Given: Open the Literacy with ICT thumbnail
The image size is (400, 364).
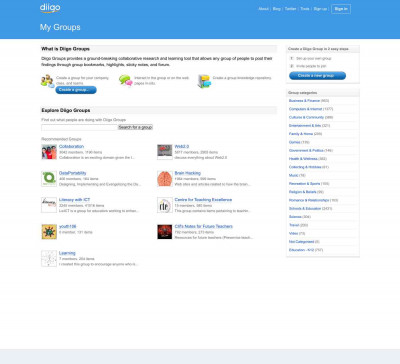Looking at the screenshot, I should pos(49,205).
